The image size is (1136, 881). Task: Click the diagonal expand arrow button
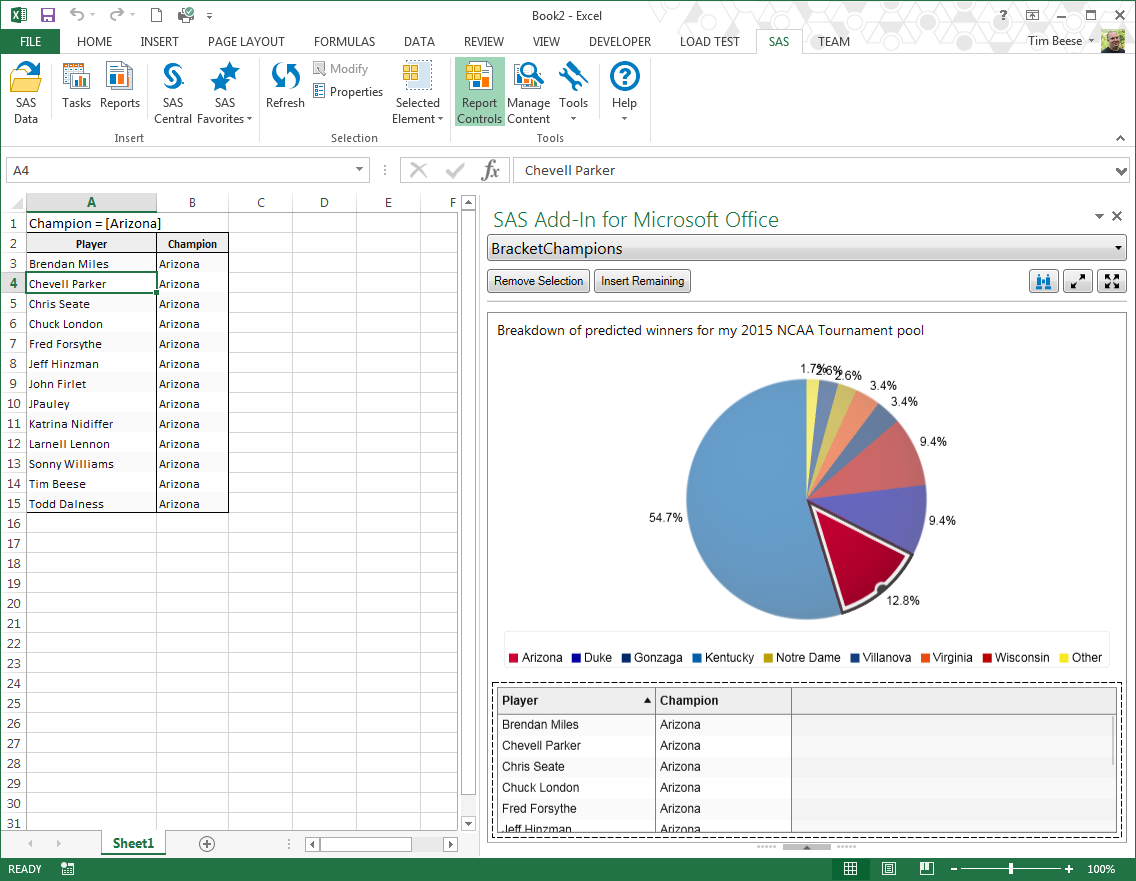coord(1077,281)
